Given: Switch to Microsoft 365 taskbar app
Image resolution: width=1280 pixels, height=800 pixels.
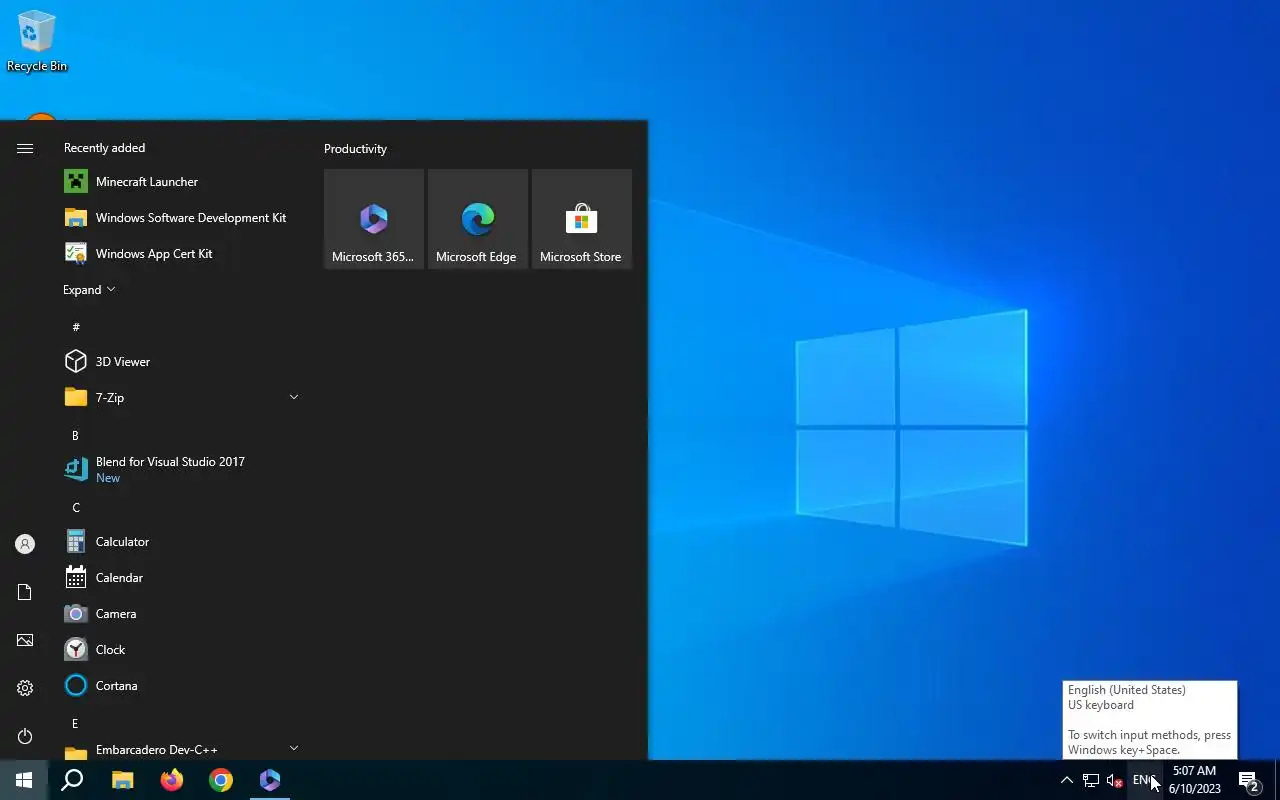Looking at the screenshot, I should tap(270, 780).
